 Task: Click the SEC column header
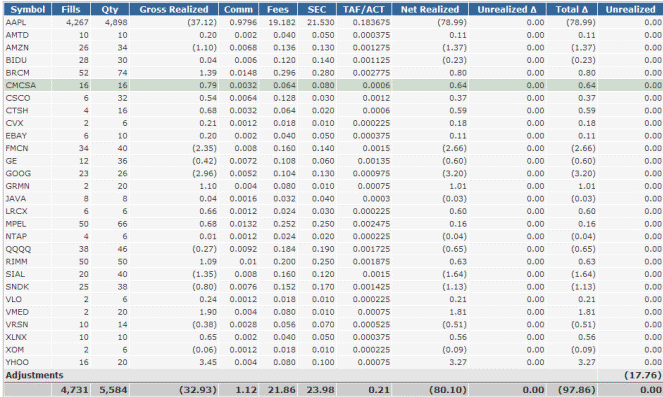click(x=317, y=9)
